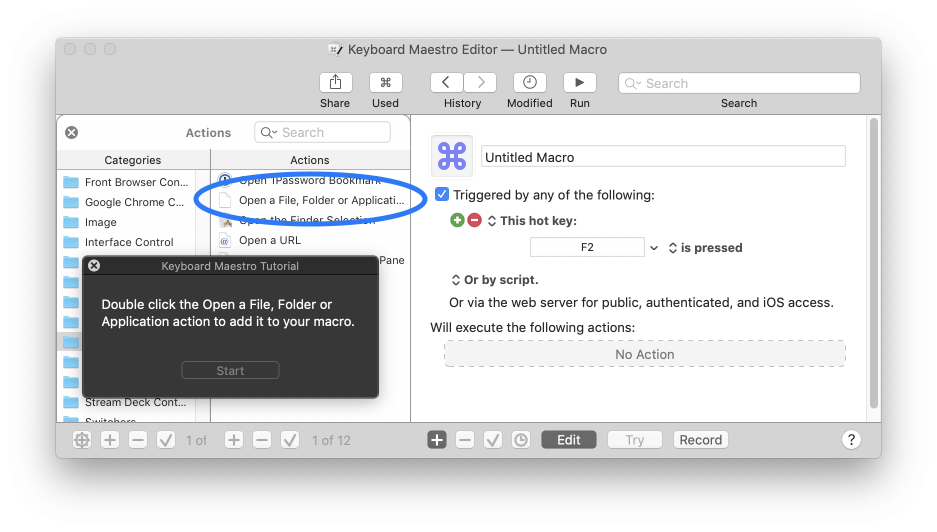Select Open a File, Folder or Application action
937x532 pixels.
[311, 200]
